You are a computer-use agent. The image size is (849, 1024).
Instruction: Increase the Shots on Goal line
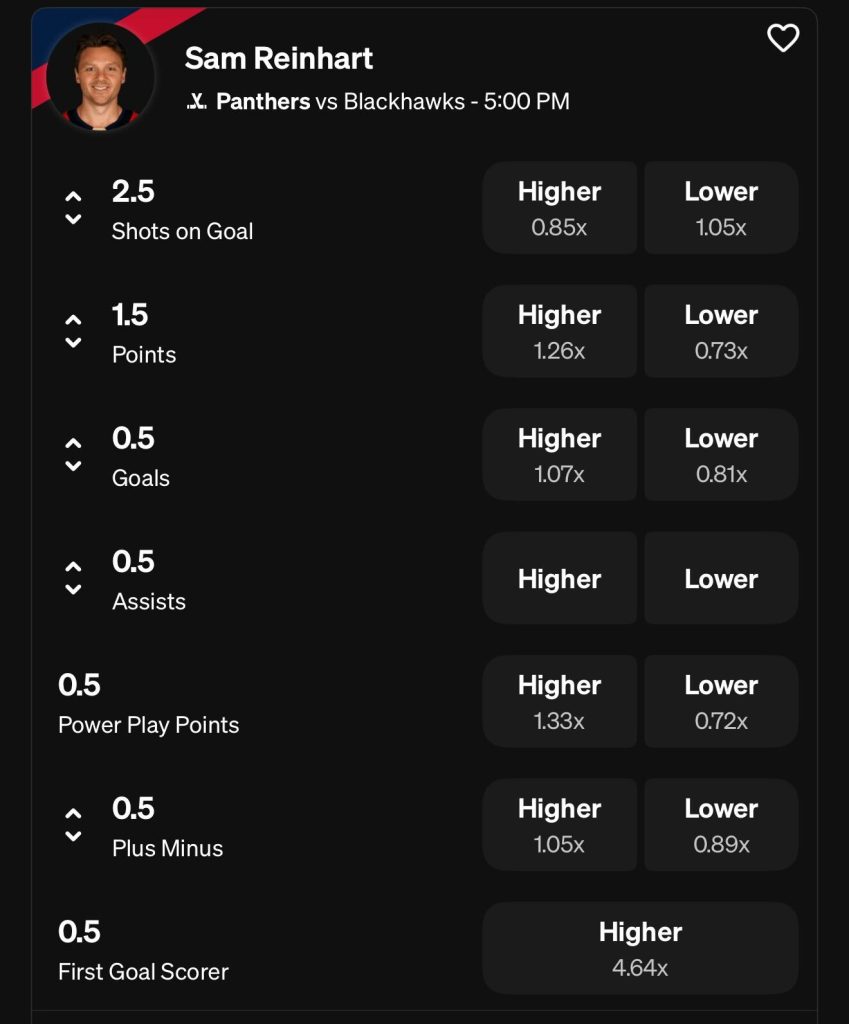73,197
